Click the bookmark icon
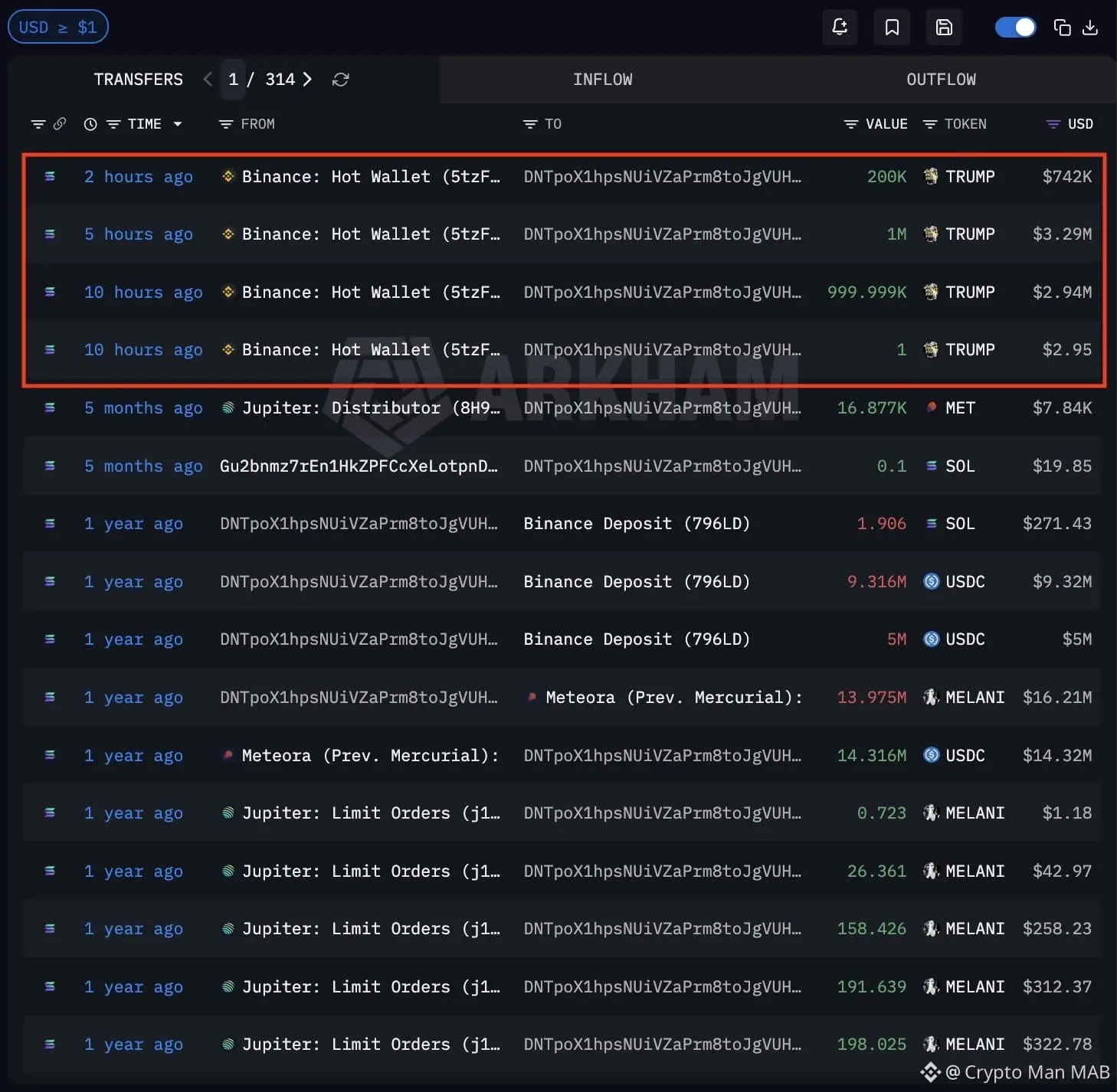 pyautogui.click(x=892, y=28)
